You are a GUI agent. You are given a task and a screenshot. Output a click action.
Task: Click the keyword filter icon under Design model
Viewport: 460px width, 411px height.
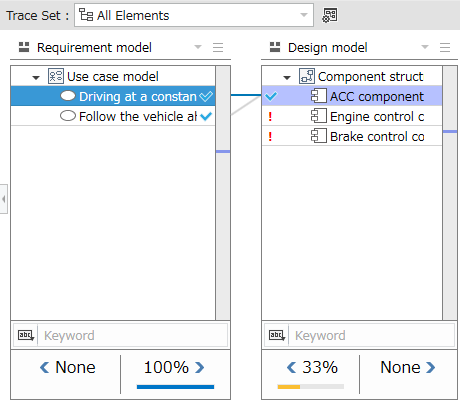point(277,335)
